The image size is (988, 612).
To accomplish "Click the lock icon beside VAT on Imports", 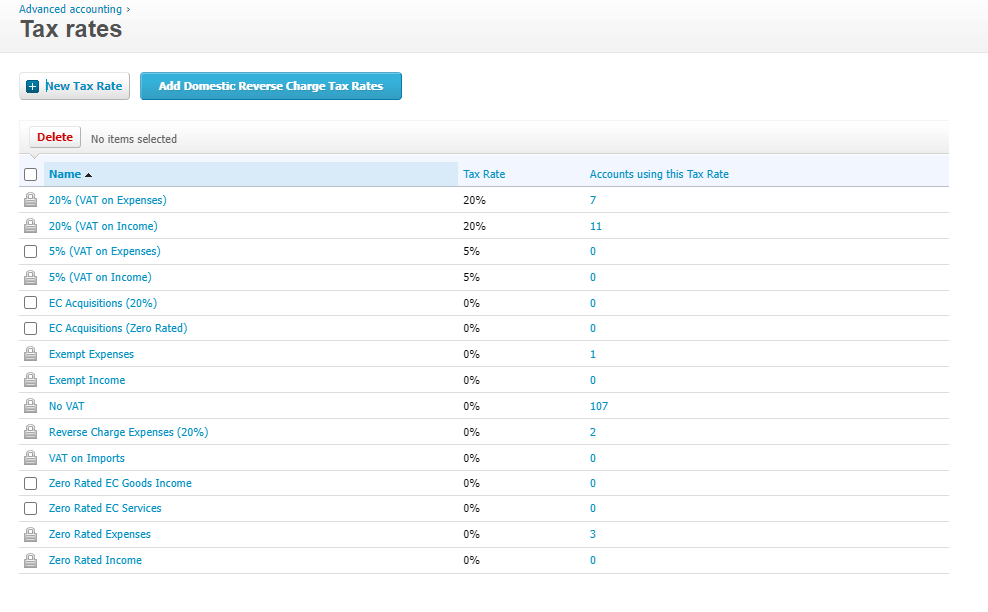I will (30, 458).
